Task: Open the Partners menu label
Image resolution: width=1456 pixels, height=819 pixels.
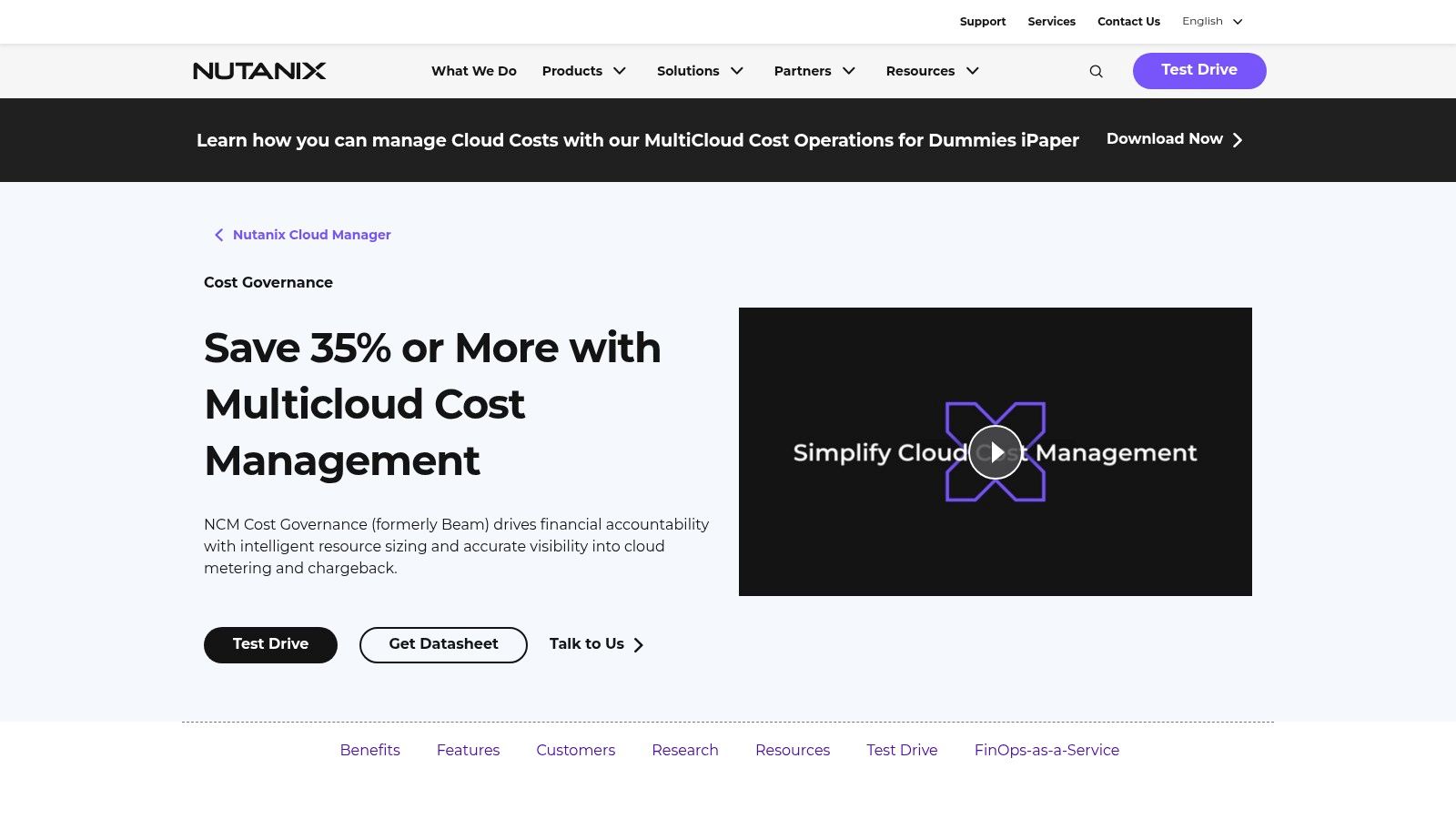Action: point(803,71)
